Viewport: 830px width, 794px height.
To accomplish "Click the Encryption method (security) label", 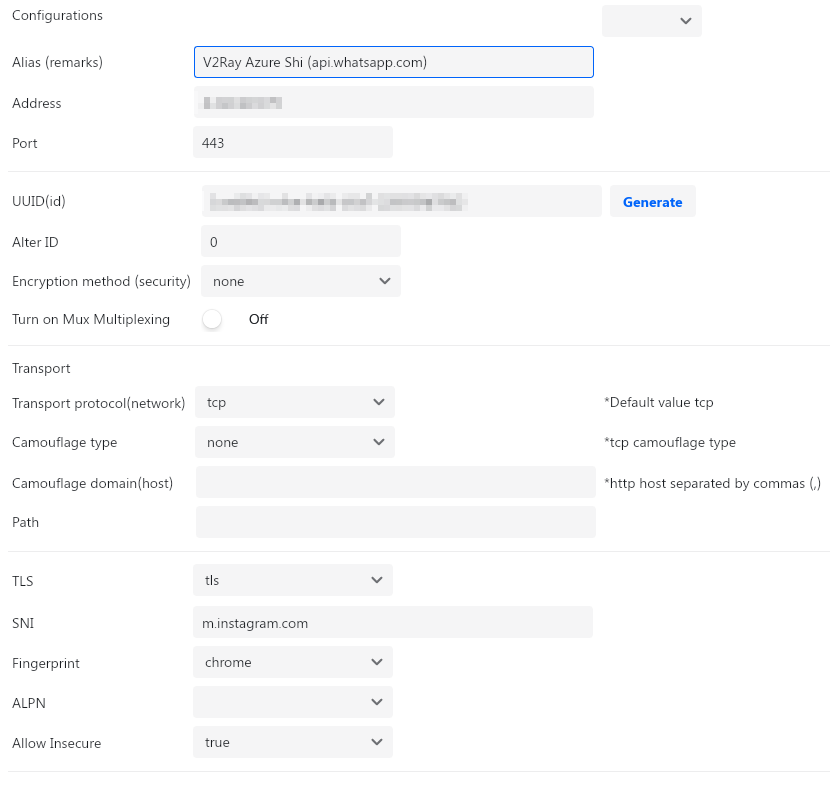I will 101,282.
